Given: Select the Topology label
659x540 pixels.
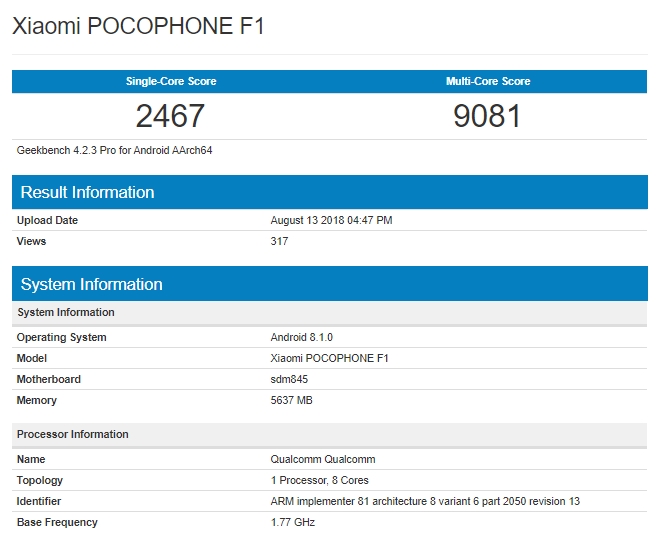Looking at the screenshot, I should [x=40, y=480].
